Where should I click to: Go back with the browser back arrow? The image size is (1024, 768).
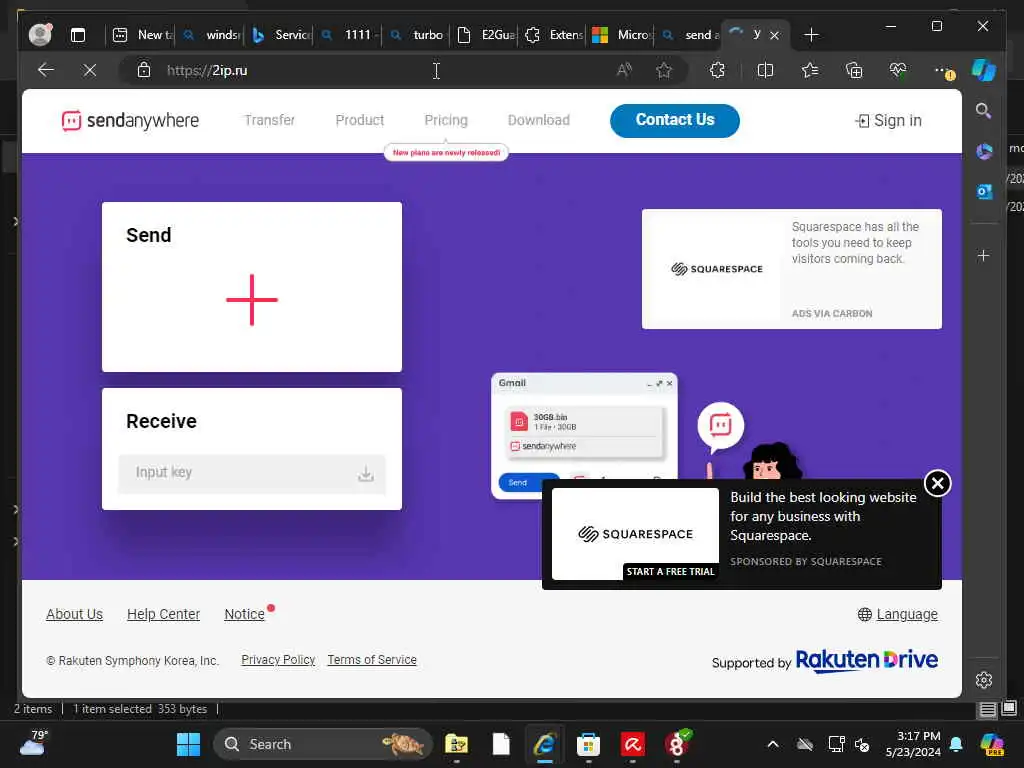(x=46, y=70)
